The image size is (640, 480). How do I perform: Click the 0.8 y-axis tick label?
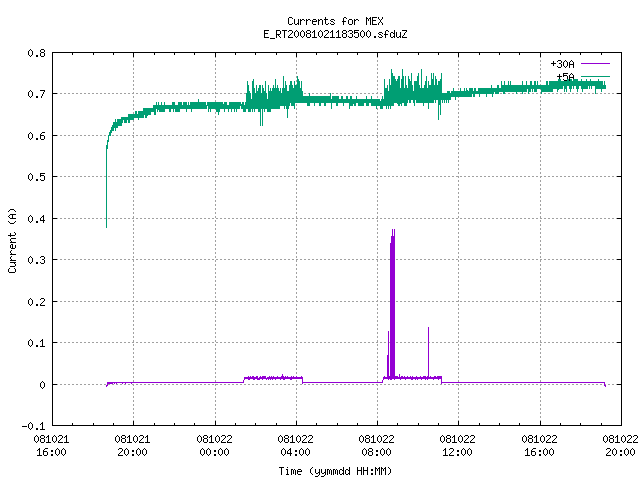tap(36, 53)
